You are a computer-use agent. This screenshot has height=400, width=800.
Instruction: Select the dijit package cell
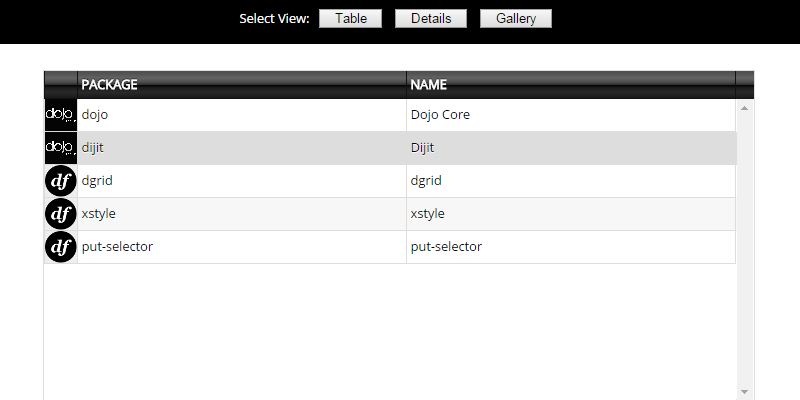tap(242, 148)
